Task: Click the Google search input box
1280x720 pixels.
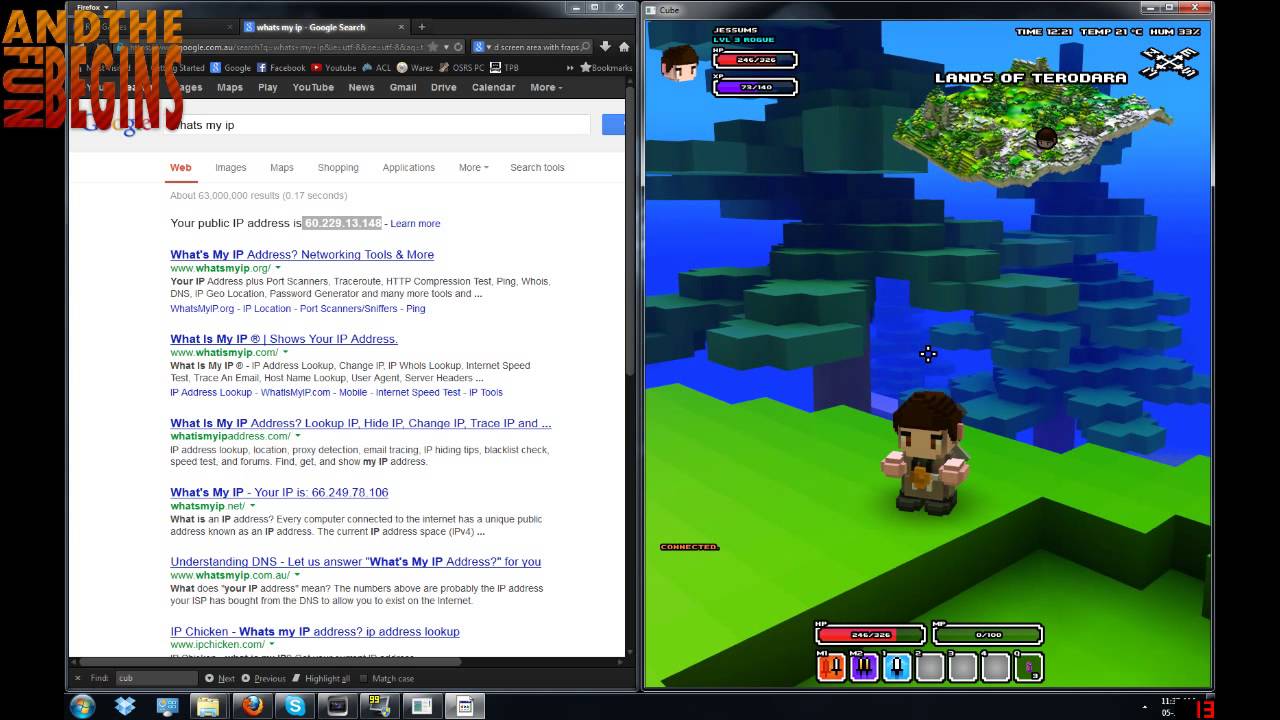Action: (x=379, y=125)
